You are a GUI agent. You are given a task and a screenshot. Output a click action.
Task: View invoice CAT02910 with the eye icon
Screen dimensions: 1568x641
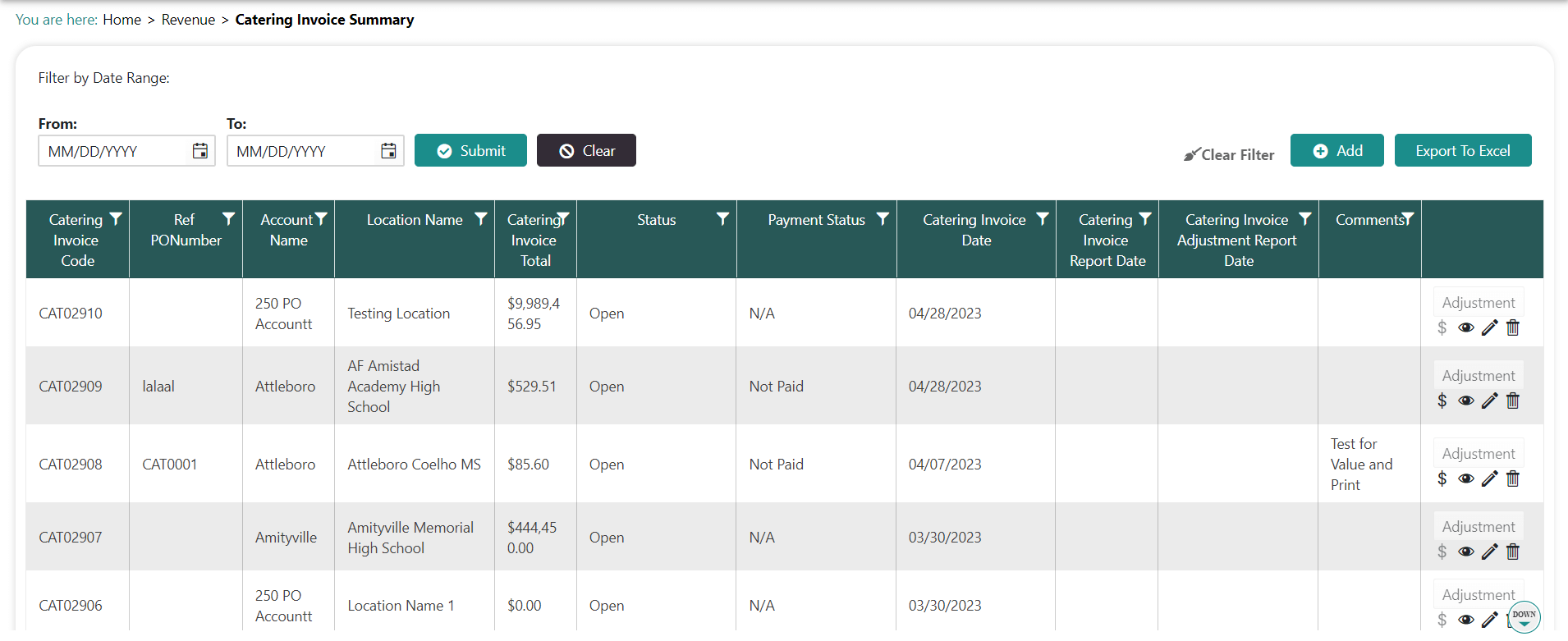(x=1465, y=327)
